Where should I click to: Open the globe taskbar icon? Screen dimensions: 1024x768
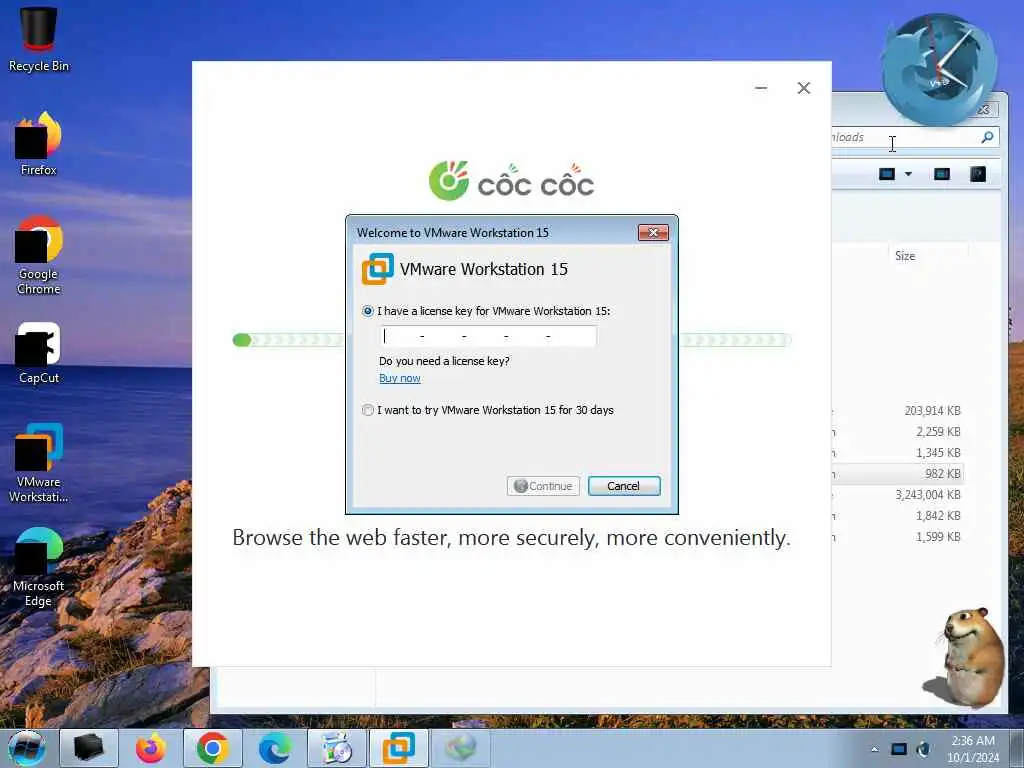(x=460, y=748)
